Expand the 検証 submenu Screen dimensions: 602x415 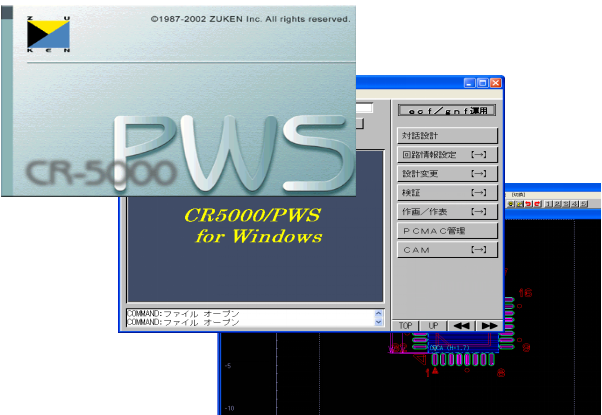pos(447,192)
